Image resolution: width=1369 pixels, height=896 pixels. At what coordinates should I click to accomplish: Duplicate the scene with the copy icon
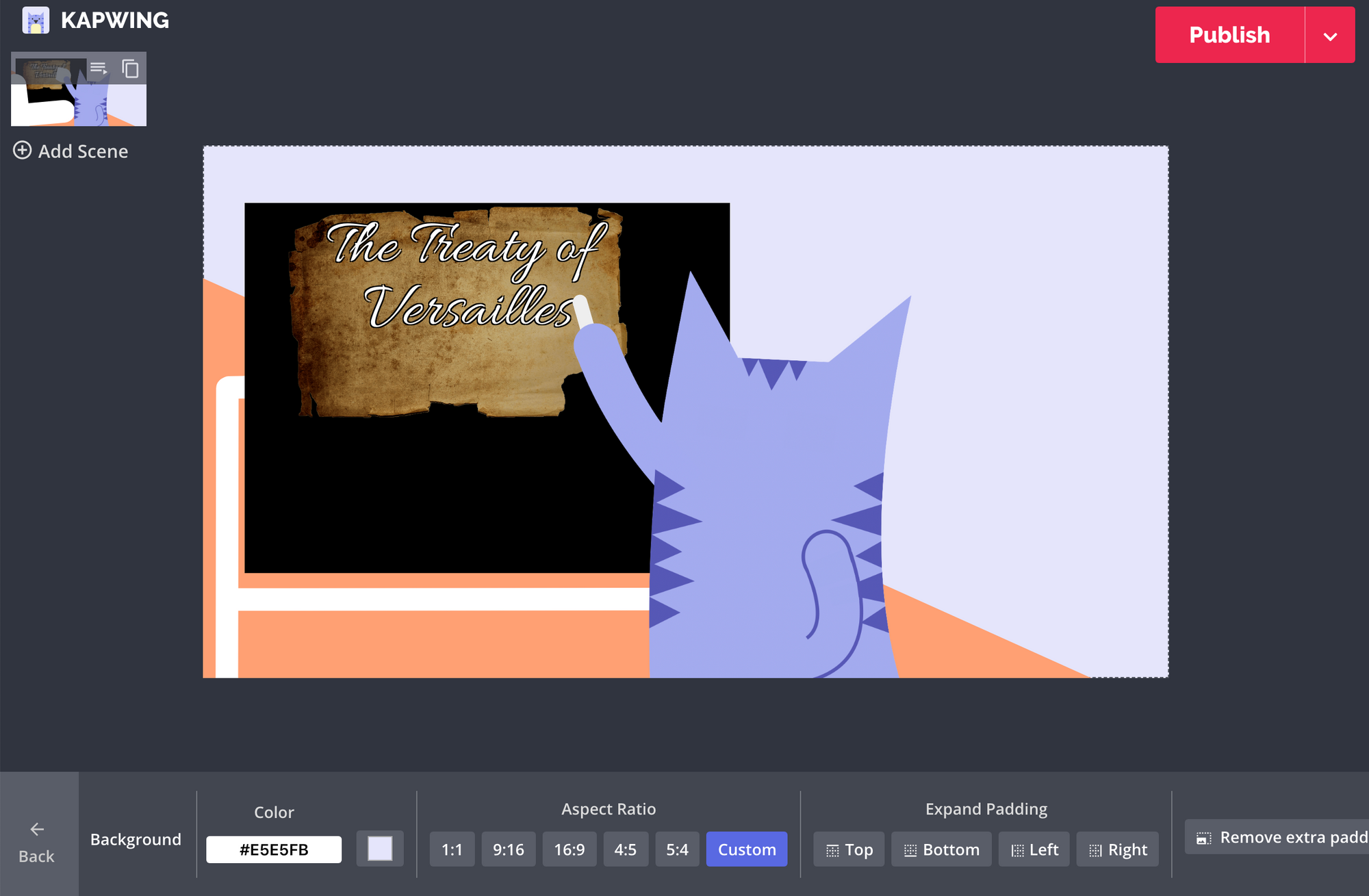[x=130, y=68]
